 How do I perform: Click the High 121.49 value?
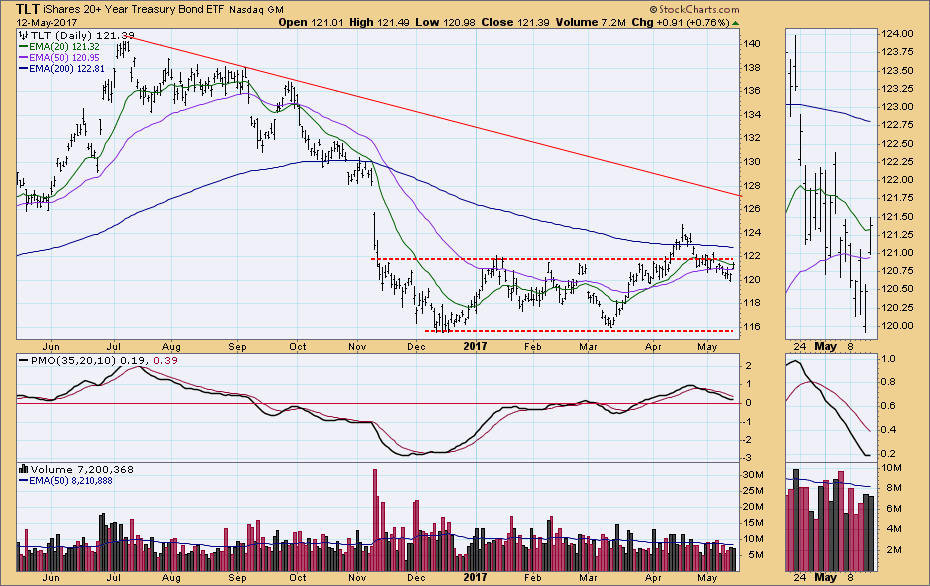click(380, 23)
